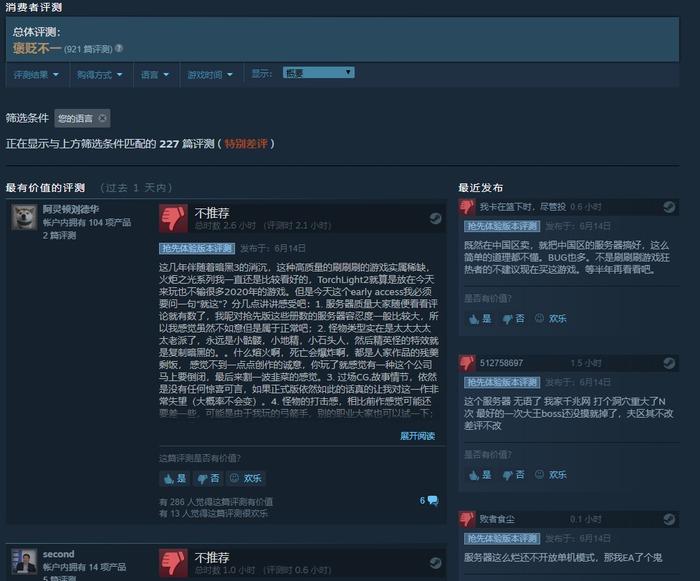
Task: Expand the 游戏时间 filter dropdown
Action: click(210, 75)
